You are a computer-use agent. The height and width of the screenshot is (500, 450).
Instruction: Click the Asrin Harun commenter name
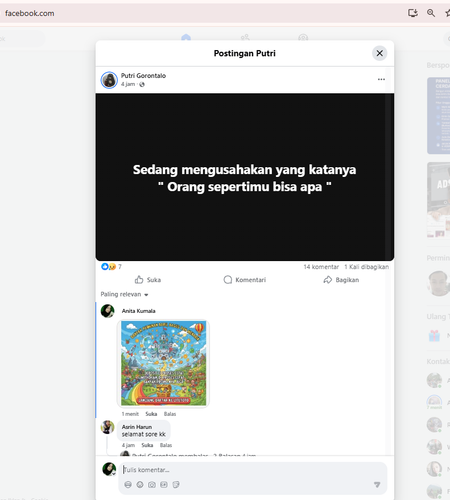pos(137,427)
